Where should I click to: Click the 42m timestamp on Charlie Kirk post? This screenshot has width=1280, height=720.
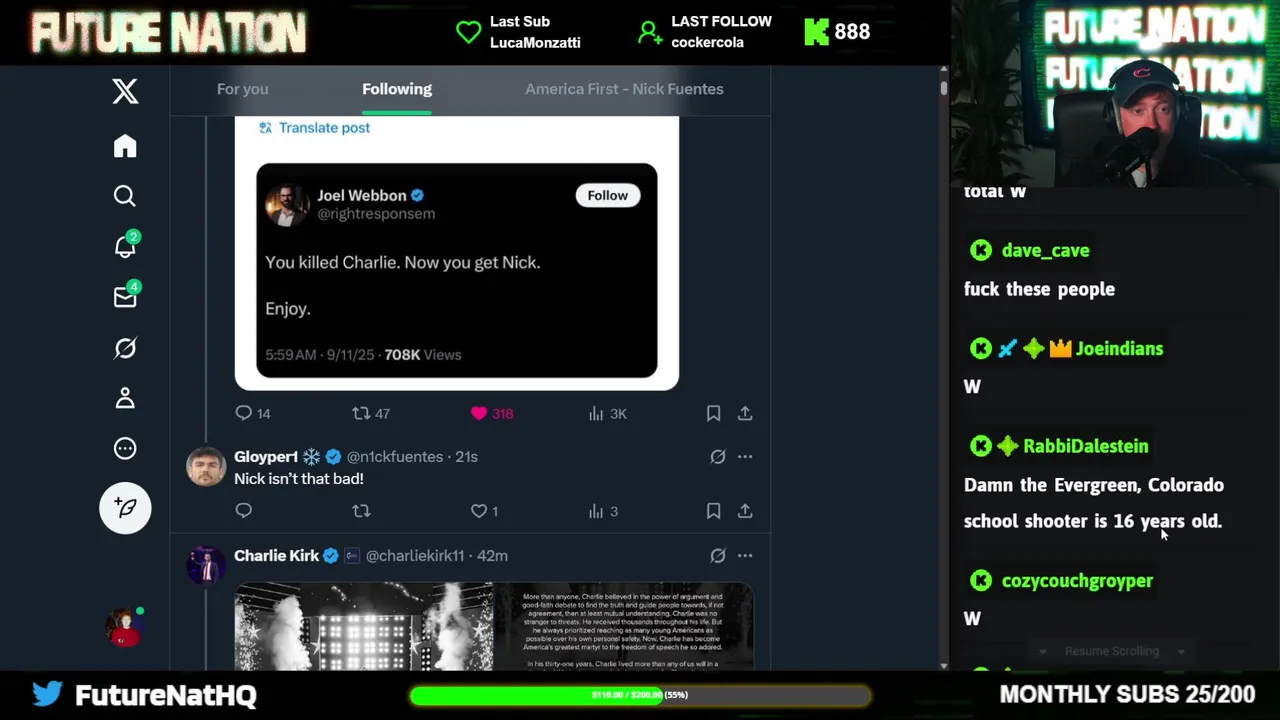tap(492, 555)
